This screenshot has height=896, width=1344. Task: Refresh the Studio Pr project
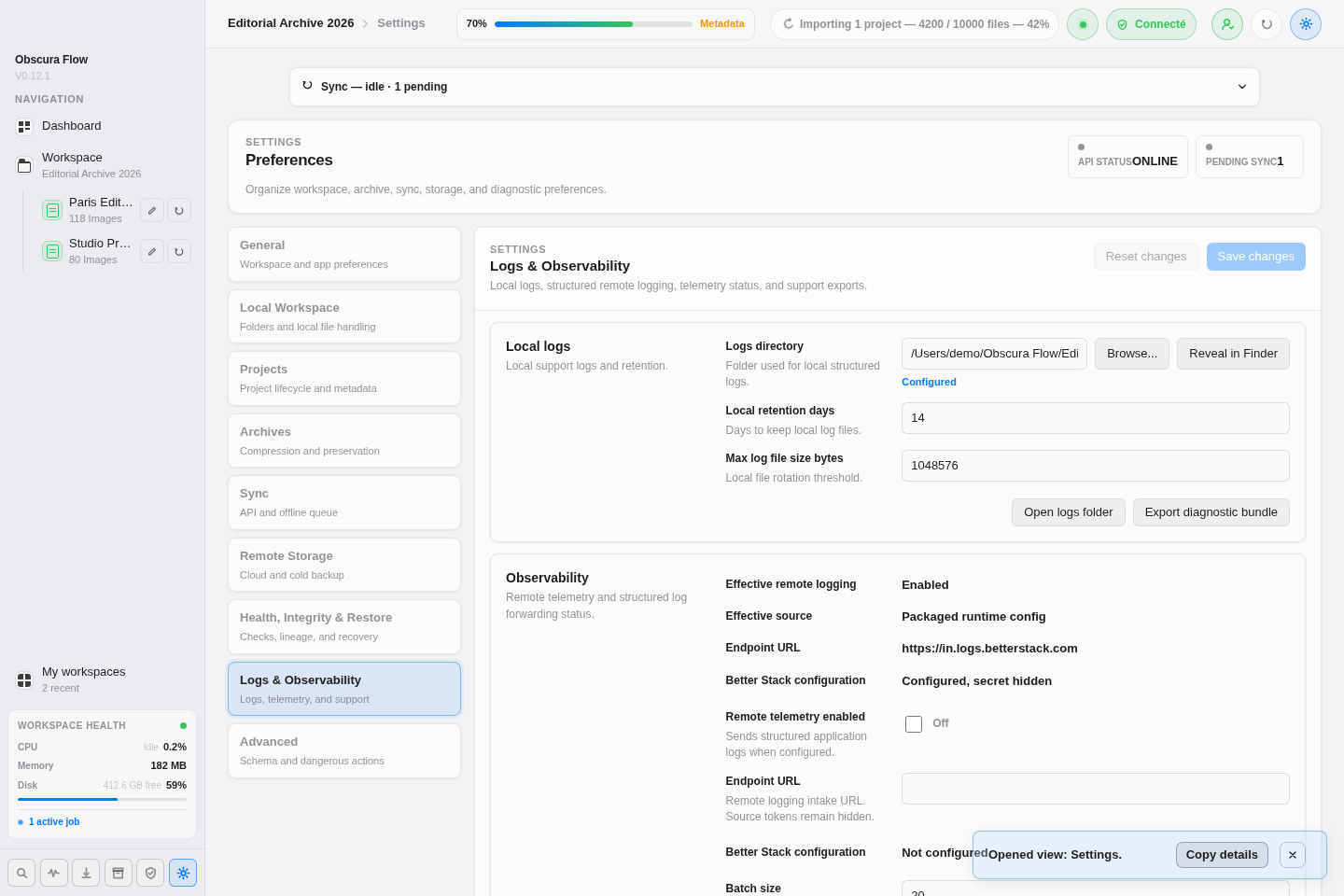(179, 251)
